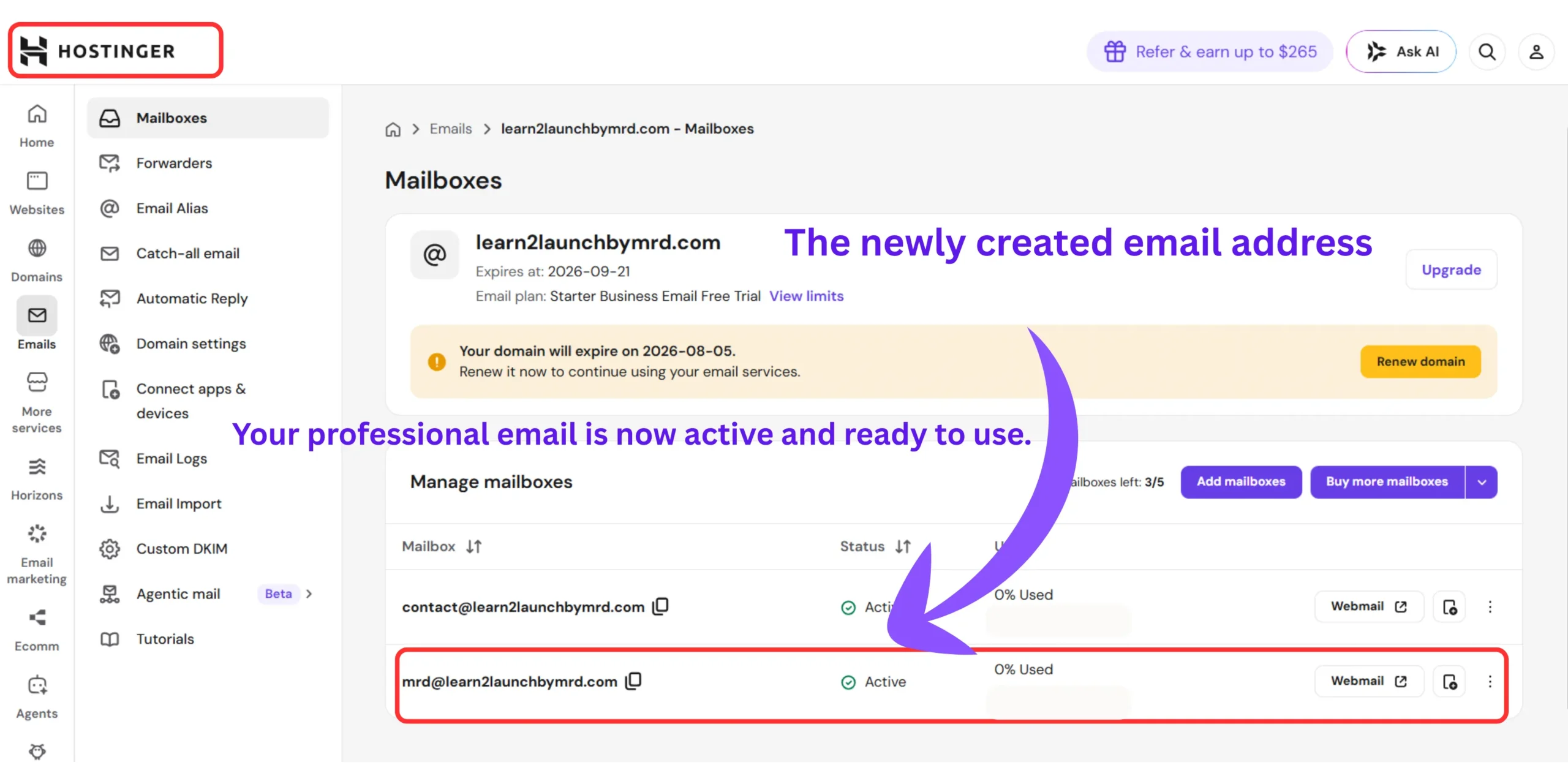The height and width of the screenshot is (784, 1568).
Task: Click the contact@learn2launchbymrd.com mailbox text
Action: point(523,607)
